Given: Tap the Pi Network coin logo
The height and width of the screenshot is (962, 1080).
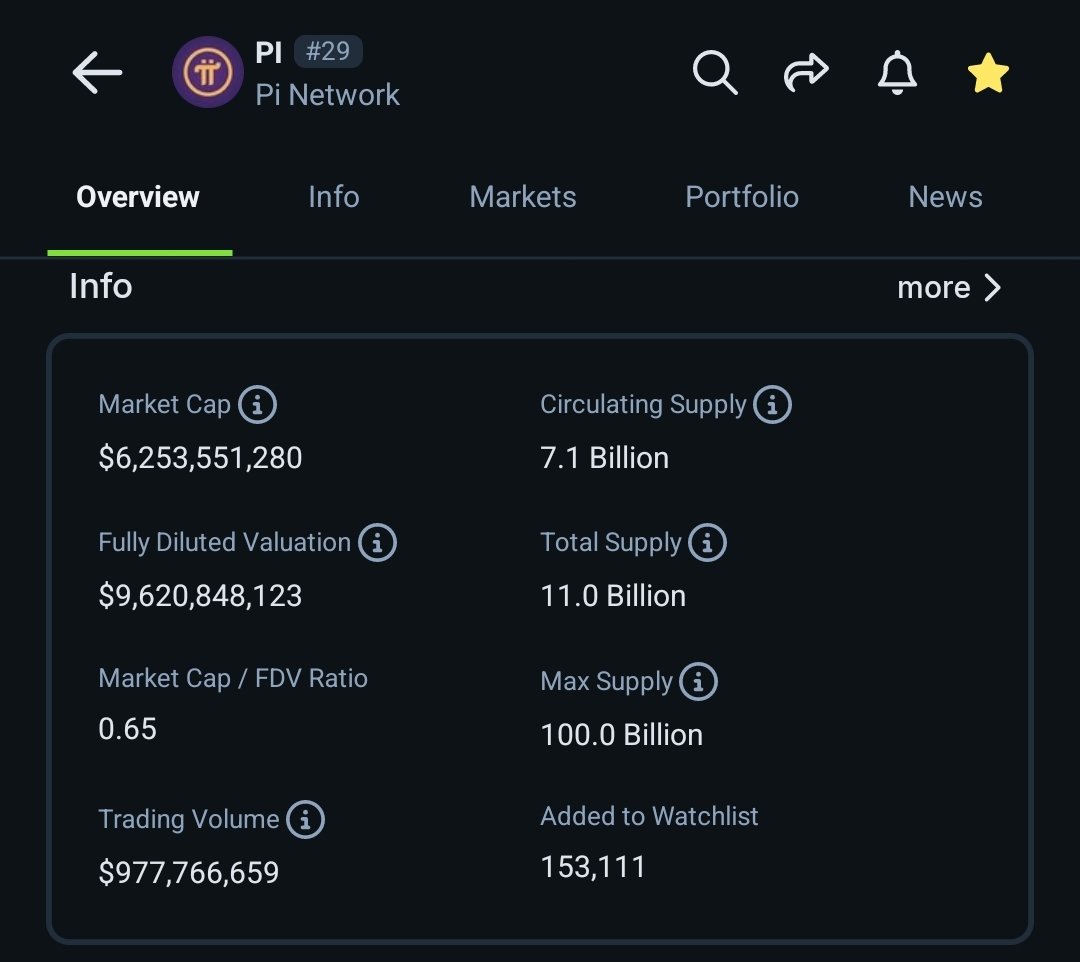Looking at the screenshot, I should [x=207, y=72].
